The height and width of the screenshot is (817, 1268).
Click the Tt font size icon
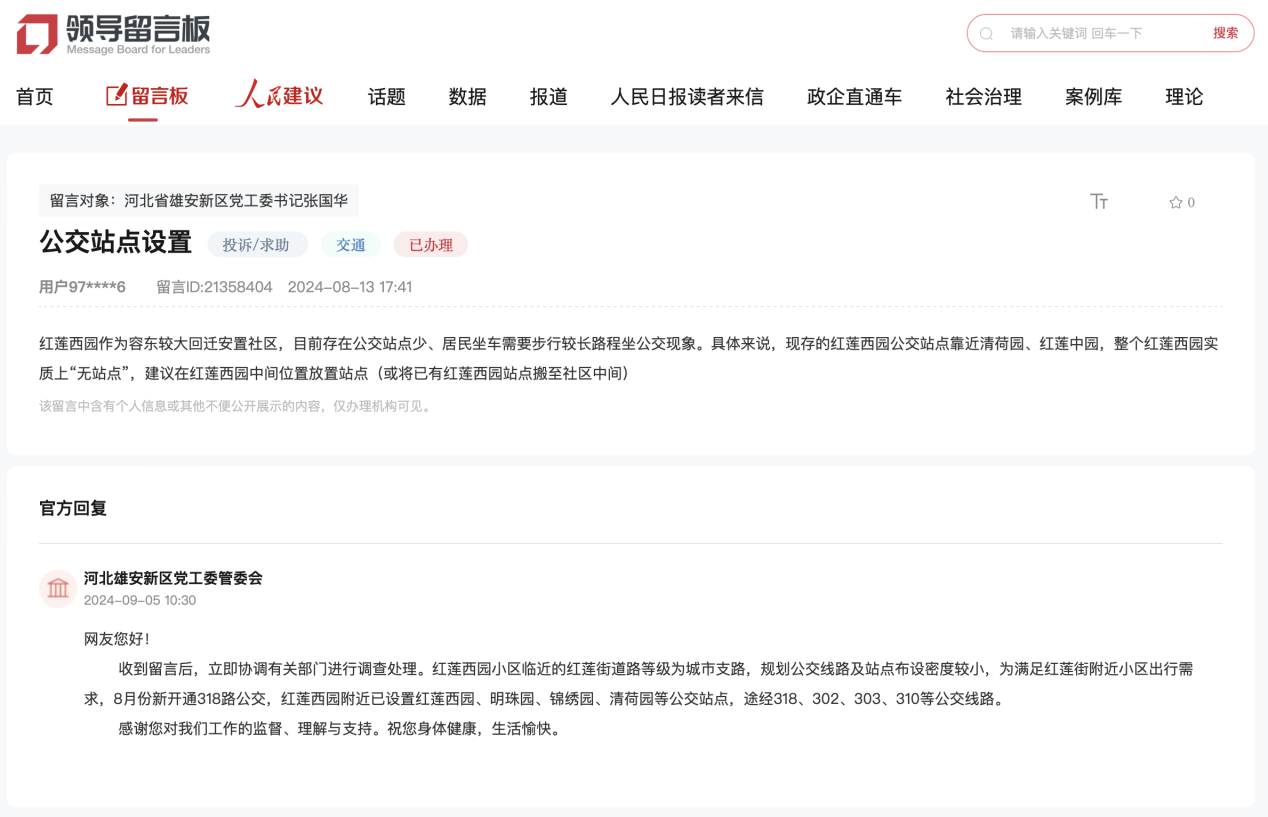click(x=1100, y=202)
